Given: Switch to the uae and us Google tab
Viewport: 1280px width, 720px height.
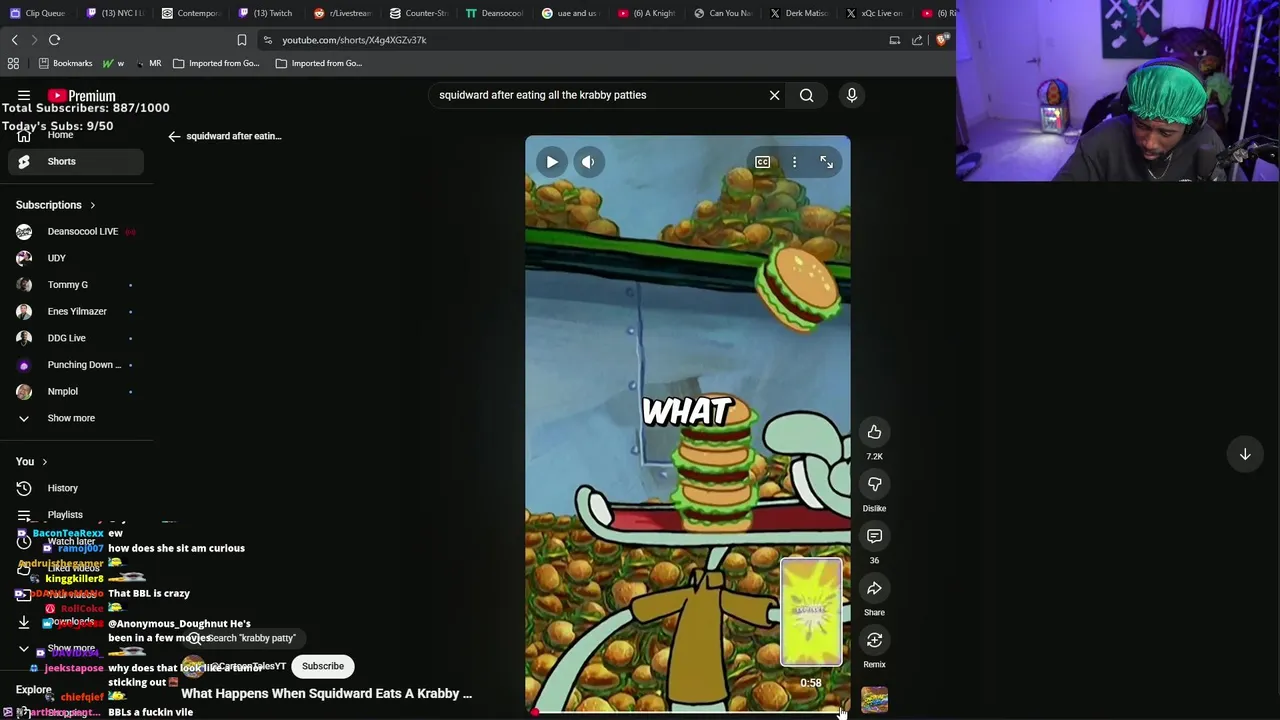Looking at the screenshot, I should 570,13.
